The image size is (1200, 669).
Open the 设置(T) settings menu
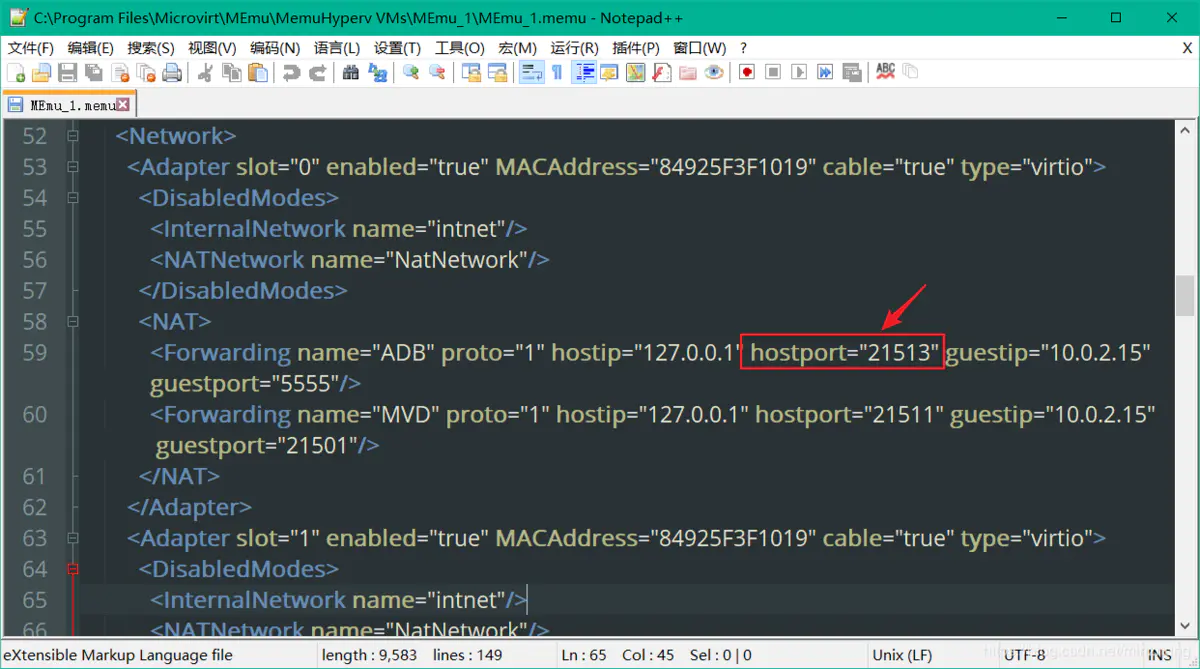(x=398, y=47)
